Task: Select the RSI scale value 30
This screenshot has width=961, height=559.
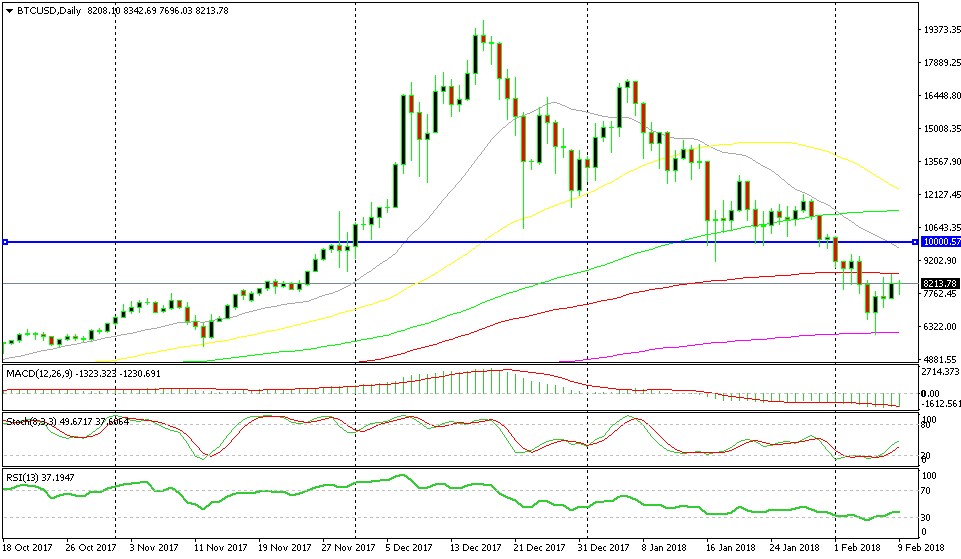Action: tap(928, 517)
